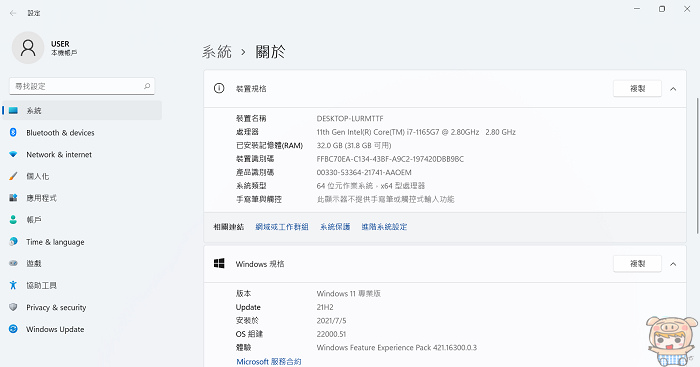Select the 系統 monitor icon
The height and width of the screenshot is (367, 700).
[x=13, y=110]
